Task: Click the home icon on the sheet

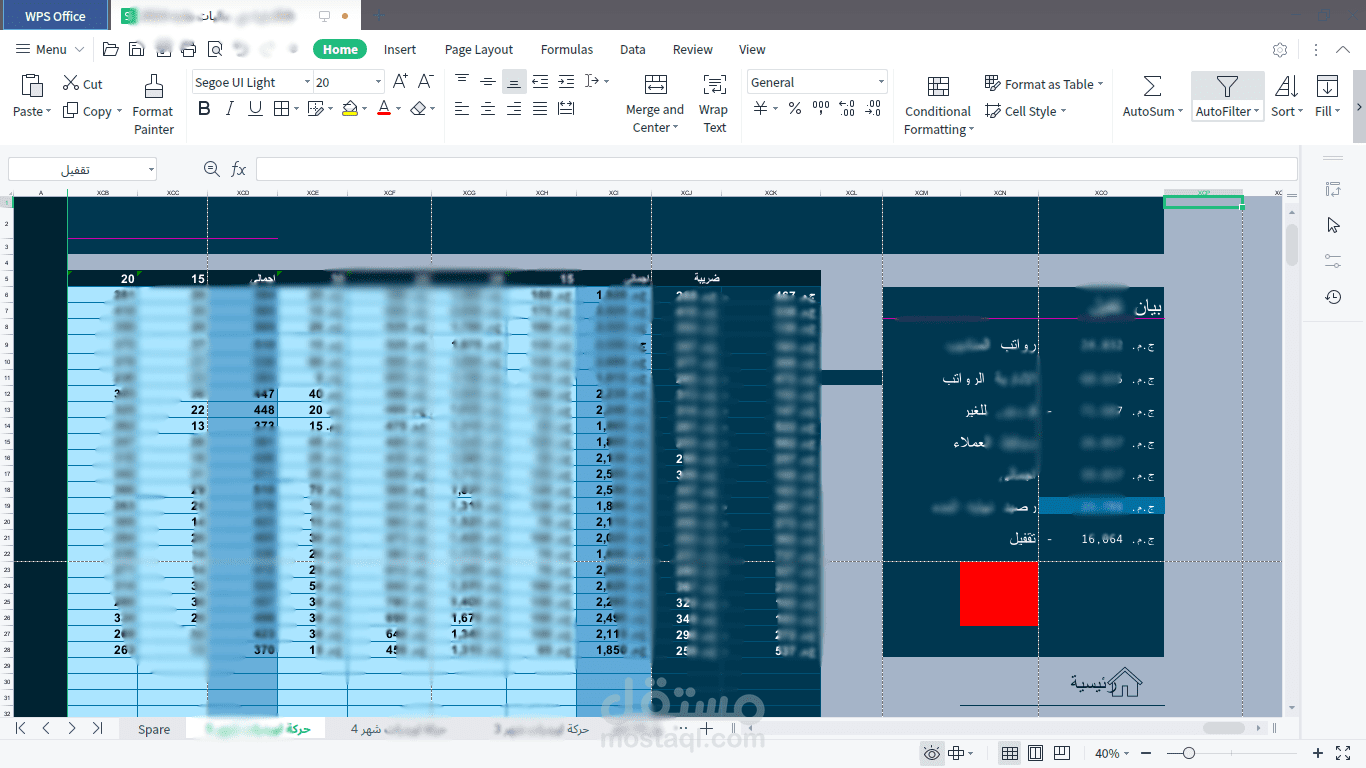Action: (1125, 683)
